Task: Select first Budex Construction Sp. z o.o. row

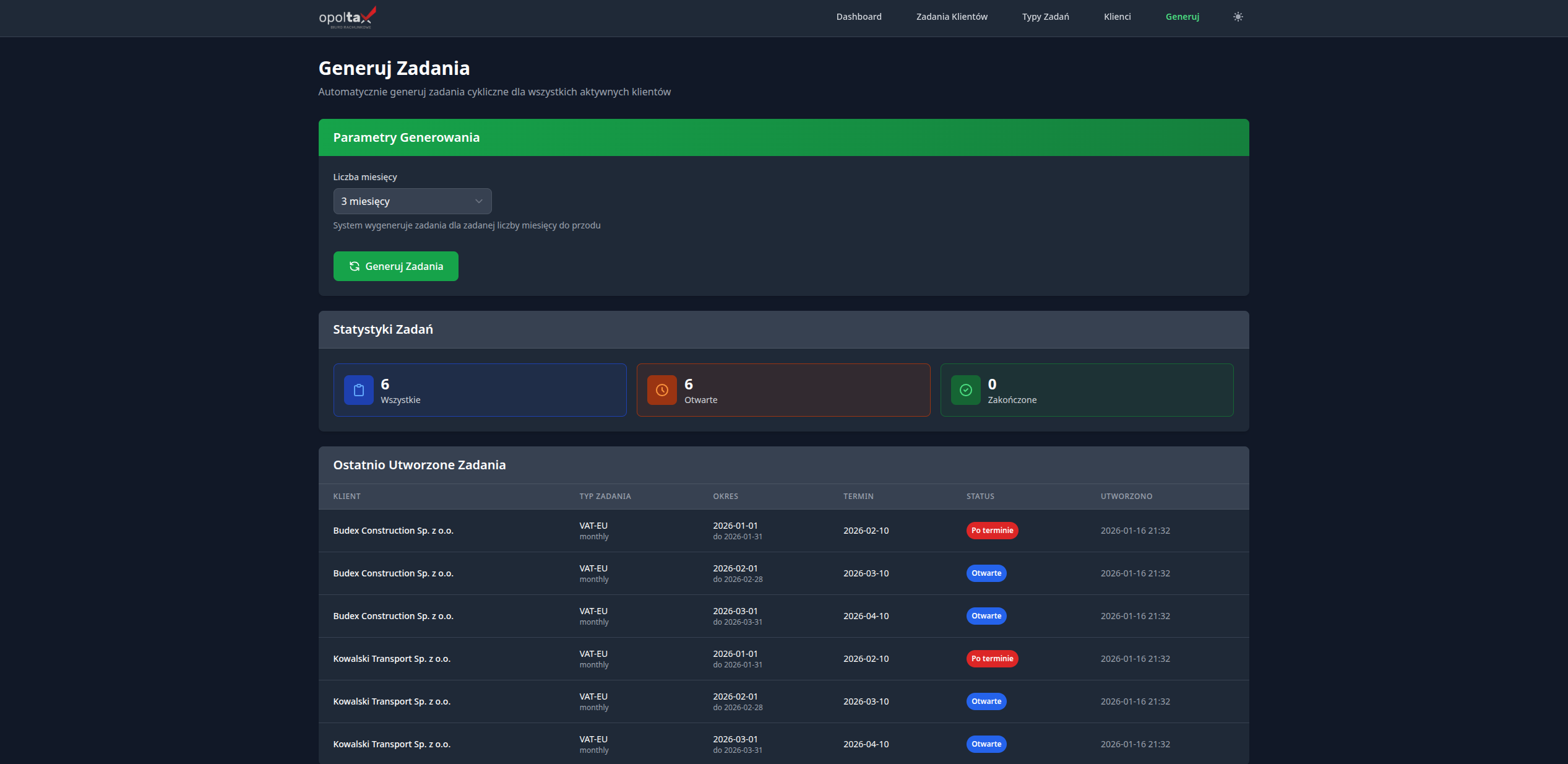Action: pyautogui.click(x=393, y=531)
